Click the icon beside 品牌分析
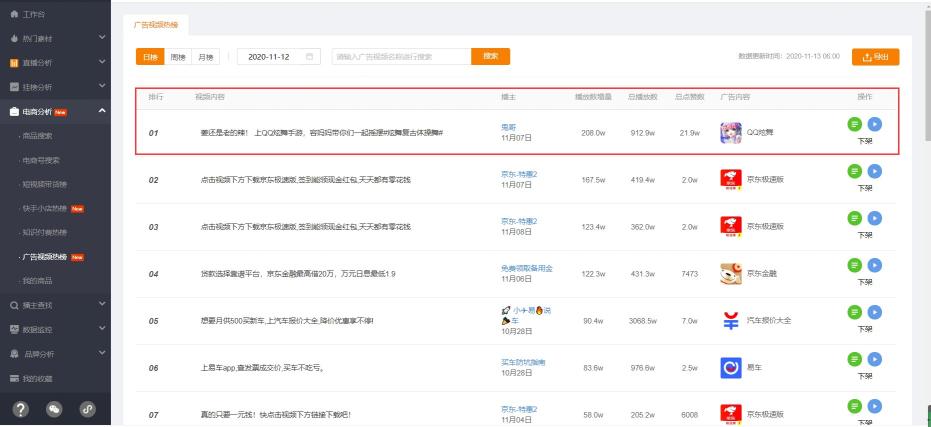This screenshot has height=427, width=931. click(14, 354)
